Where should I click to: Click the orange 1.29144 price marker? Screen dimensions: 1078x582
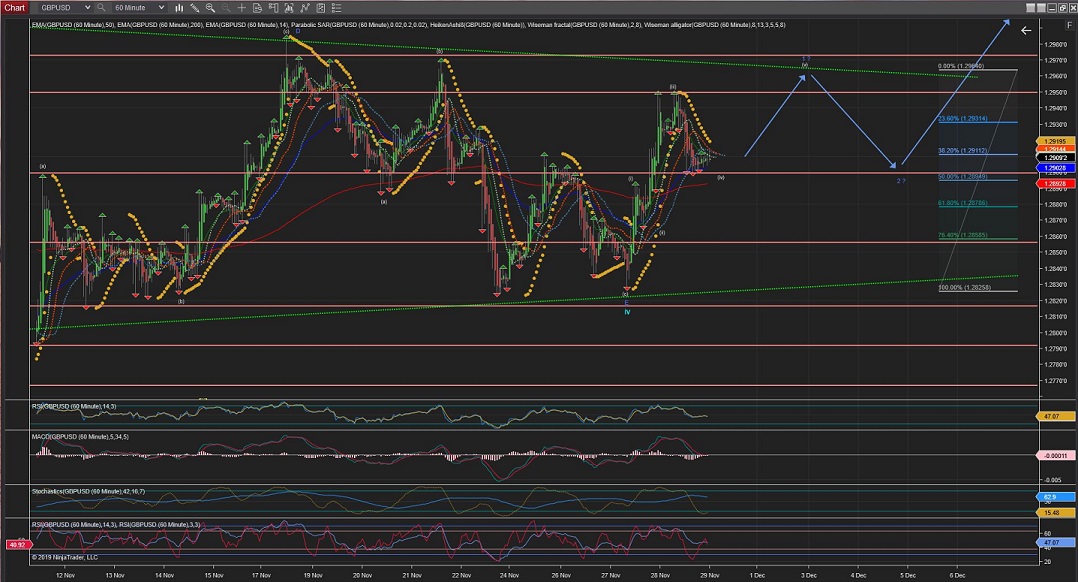tap(1055, 149)
